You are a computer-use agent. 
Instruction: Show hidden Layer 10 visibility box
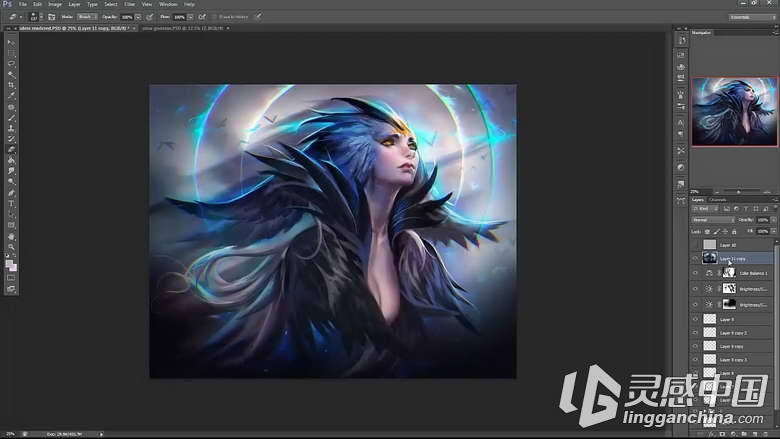tap(695, 245)
